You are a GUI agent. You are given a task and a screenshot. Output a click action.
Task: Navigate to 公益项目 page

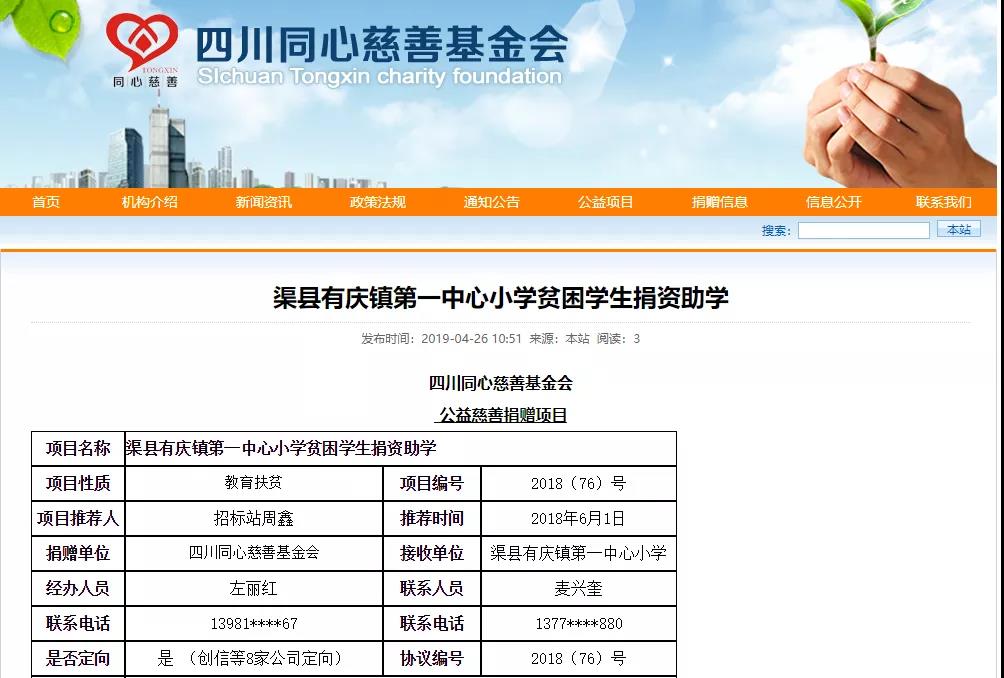606,202
